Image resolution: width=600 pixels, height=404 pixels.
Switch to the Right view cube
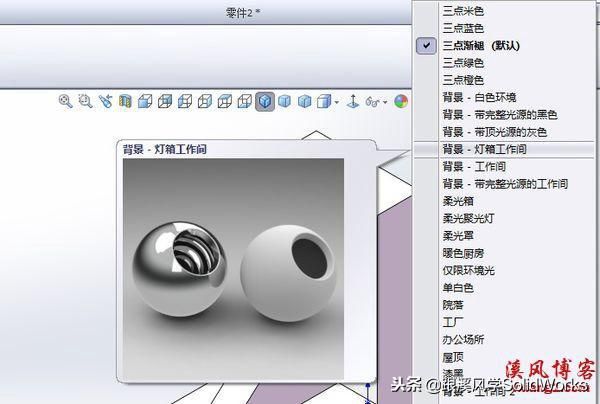205,101
